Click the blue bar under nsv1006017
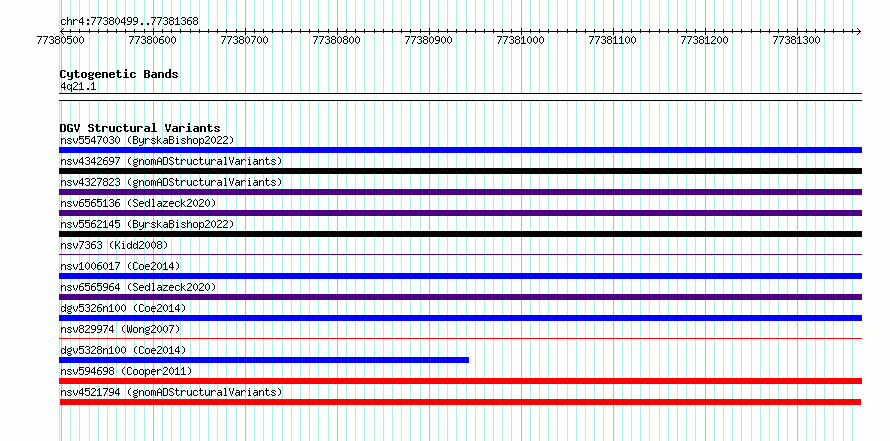 point(460,276)
